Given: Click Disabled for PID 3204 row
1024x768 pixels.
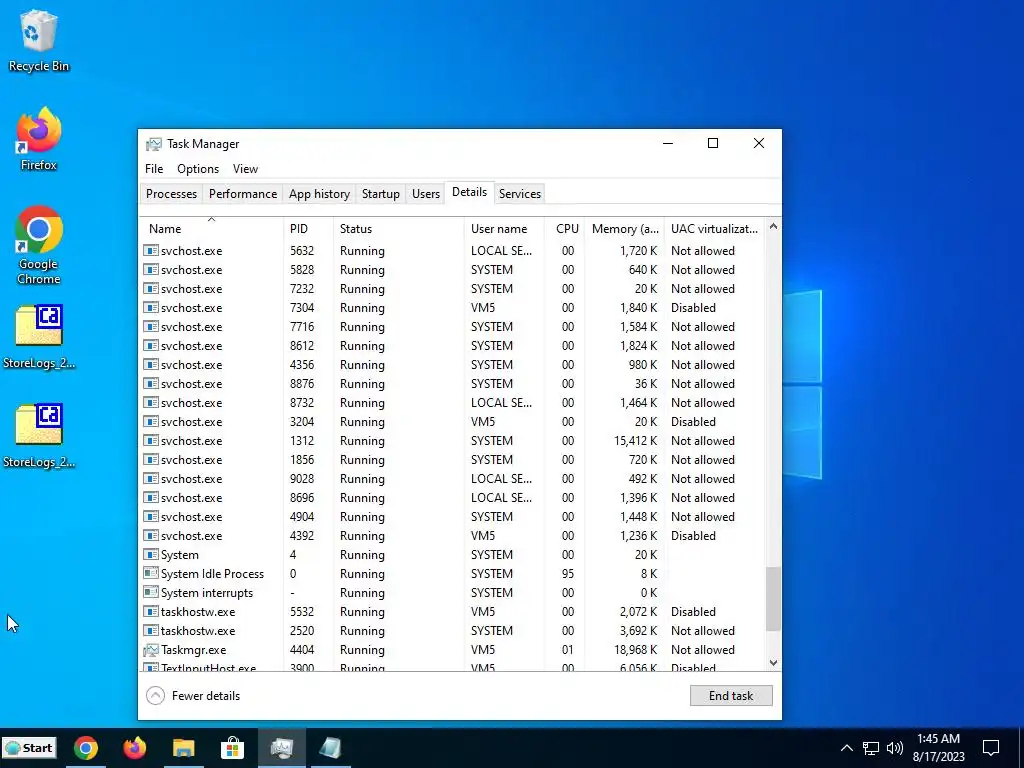Looking at the screenshot, I should tap(693, 422).
